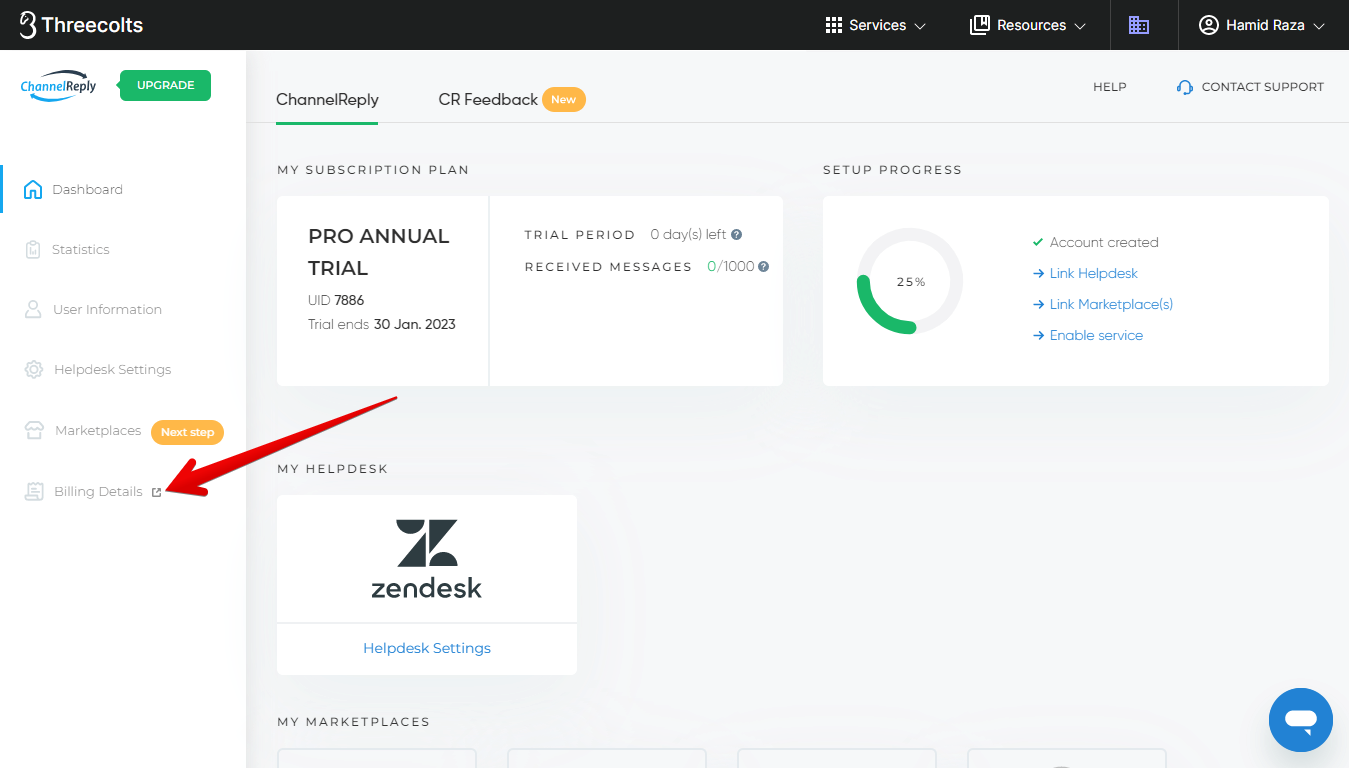Click the New badge on CR Feedback
The height and width of the screenshot is (768, 1349).
(564, 100)
